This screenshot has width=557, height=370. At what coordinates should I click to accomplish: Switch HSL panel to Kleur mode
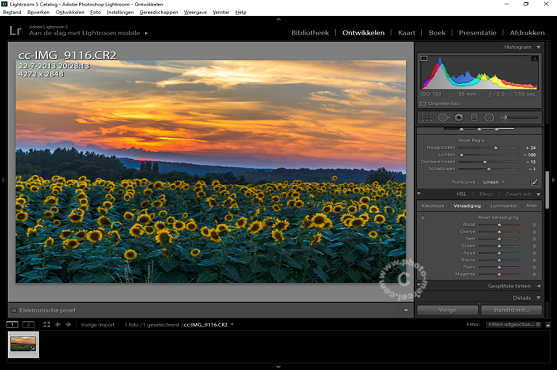pyautogui.click(x=486, y=194)
